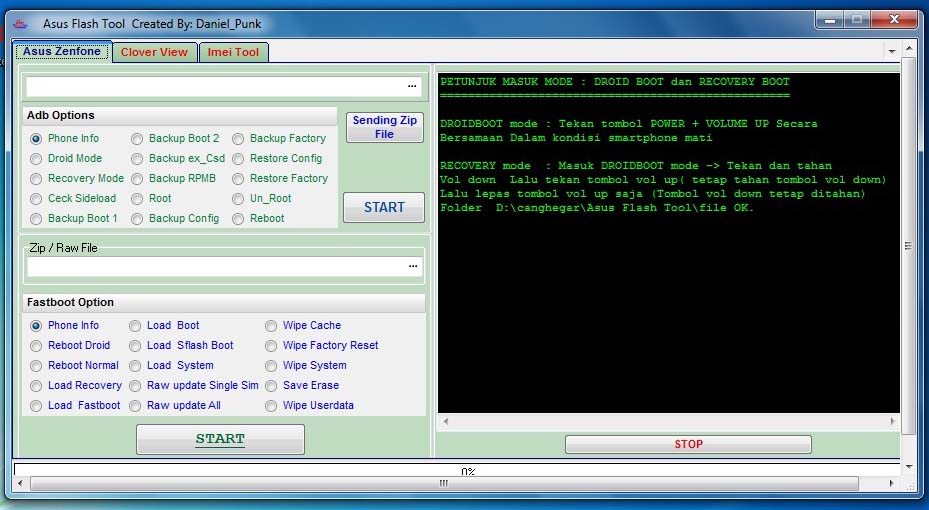Click the red STOP button

pos(688,444)
